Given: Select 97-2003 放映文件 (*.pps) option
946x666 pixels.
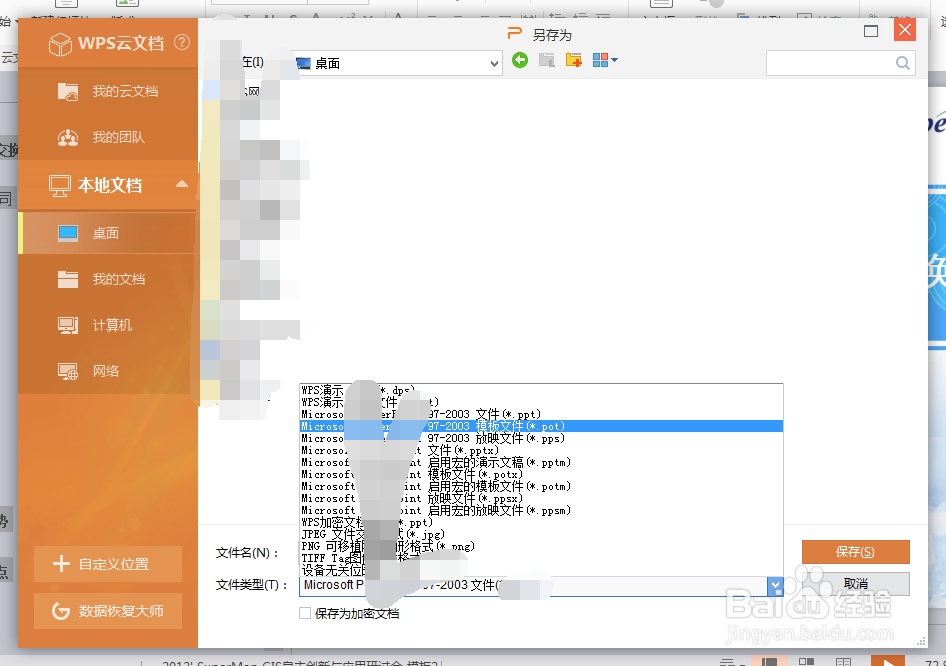Looking at the screenshot, I should (541, 438).
